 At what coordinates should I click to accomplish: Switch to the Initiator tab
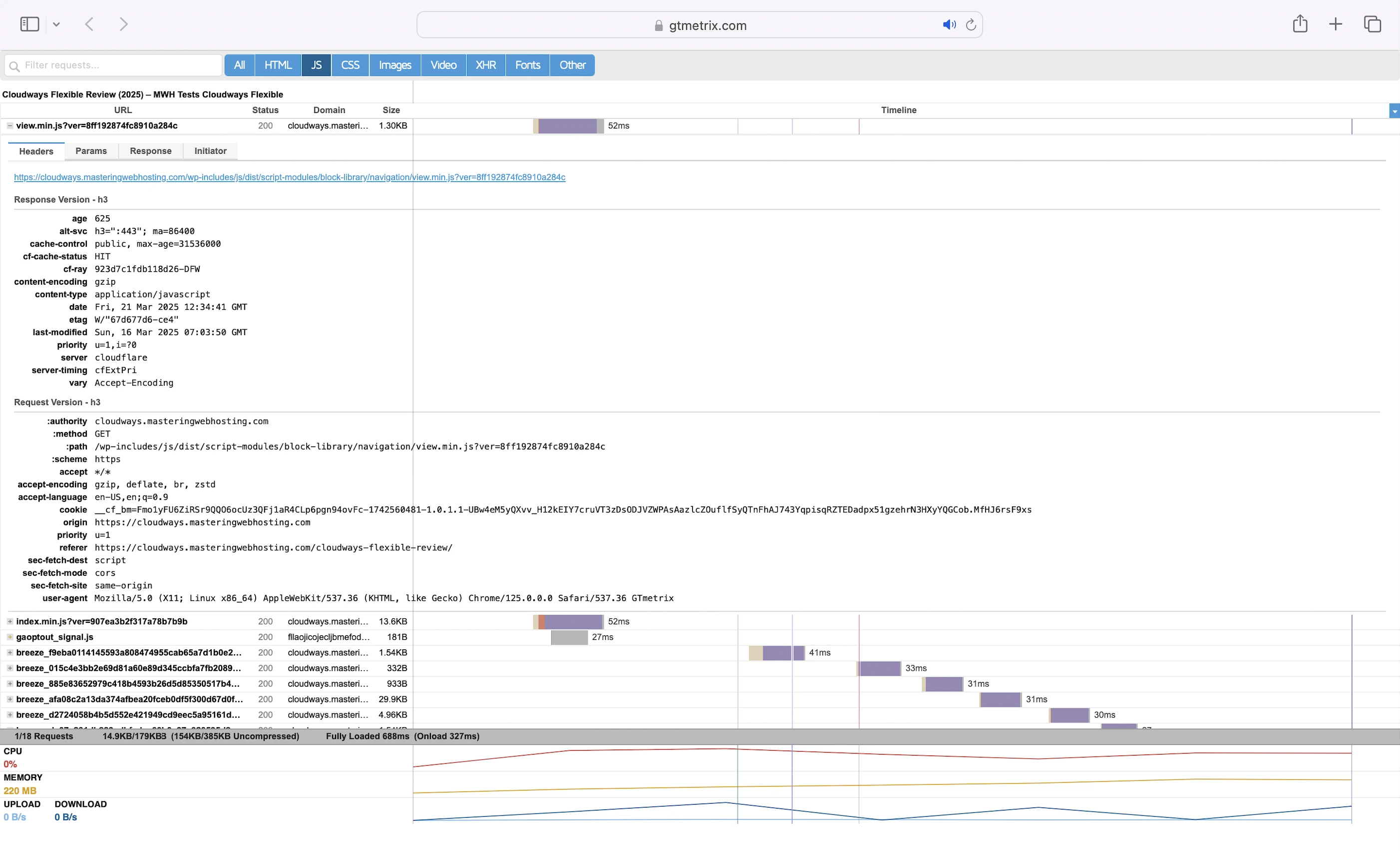coord(210,151)
